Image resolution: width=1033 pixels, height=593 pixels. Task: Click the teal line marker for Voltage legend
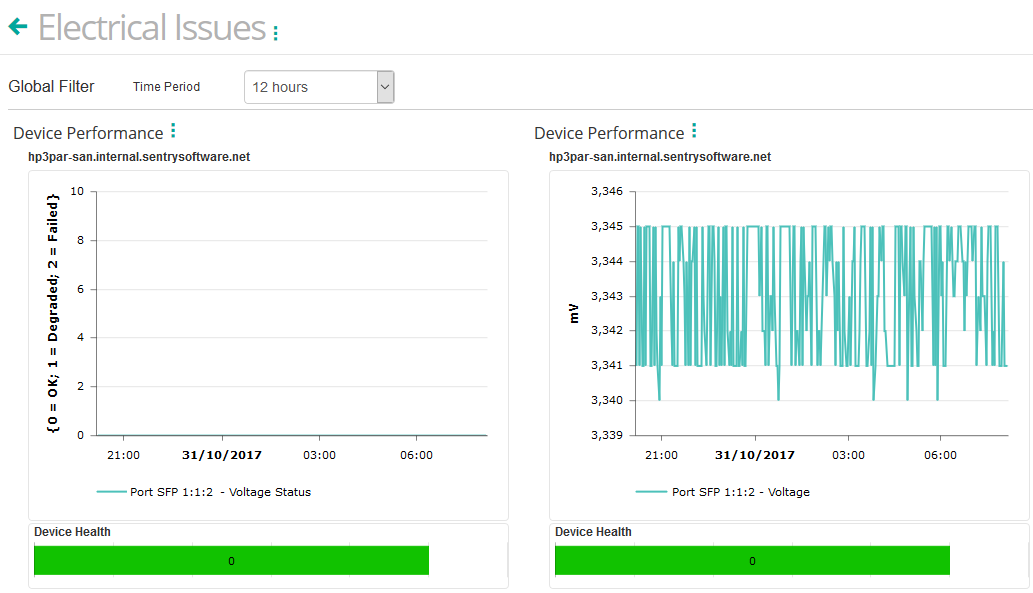[651, 492]
